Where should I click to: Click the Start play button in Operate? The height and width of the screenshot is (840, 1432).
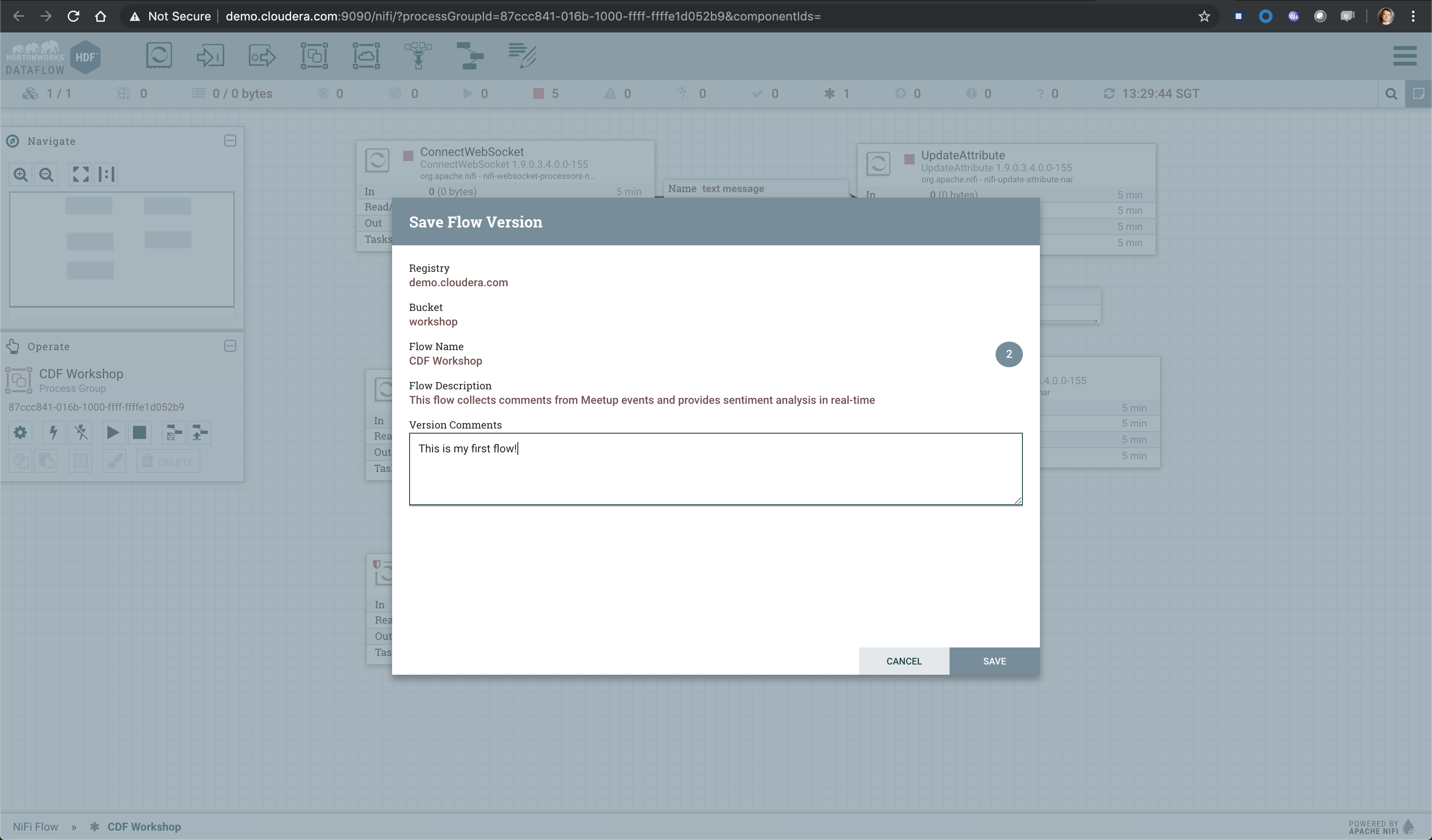tap(113, 433)
